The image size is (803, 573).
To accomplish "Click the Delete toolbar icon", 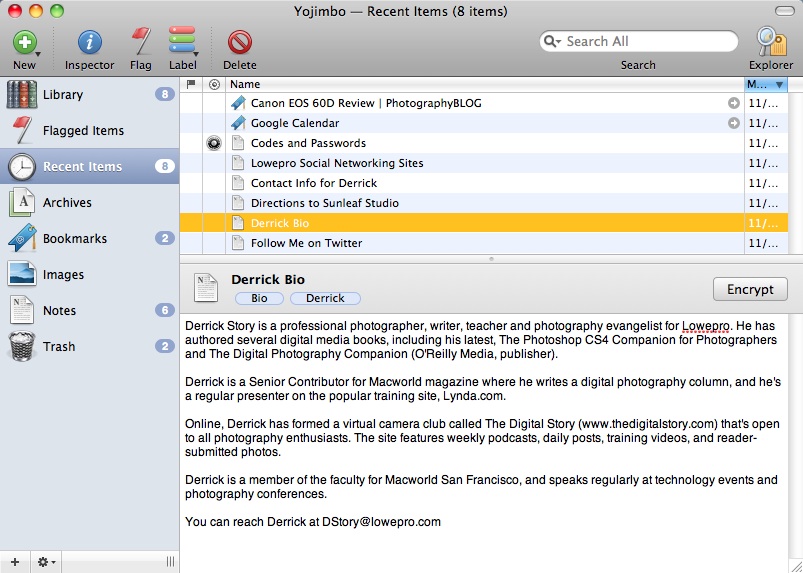I will [239, 43].
